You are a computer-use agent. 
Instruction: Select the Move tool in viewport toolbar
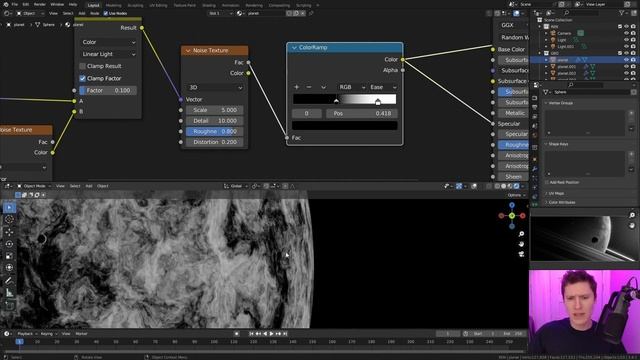(9, 232)
